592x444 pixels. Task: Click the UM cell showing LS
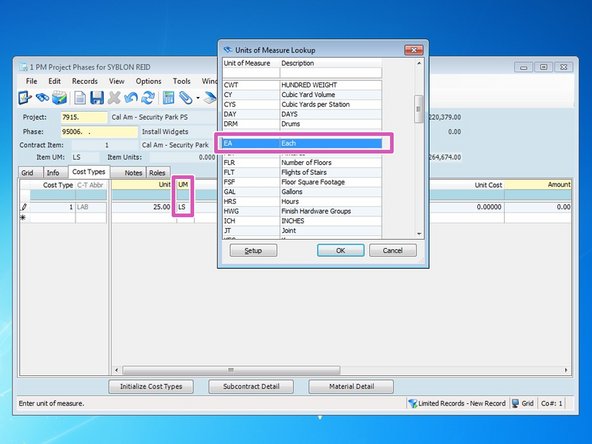point(185,207)
